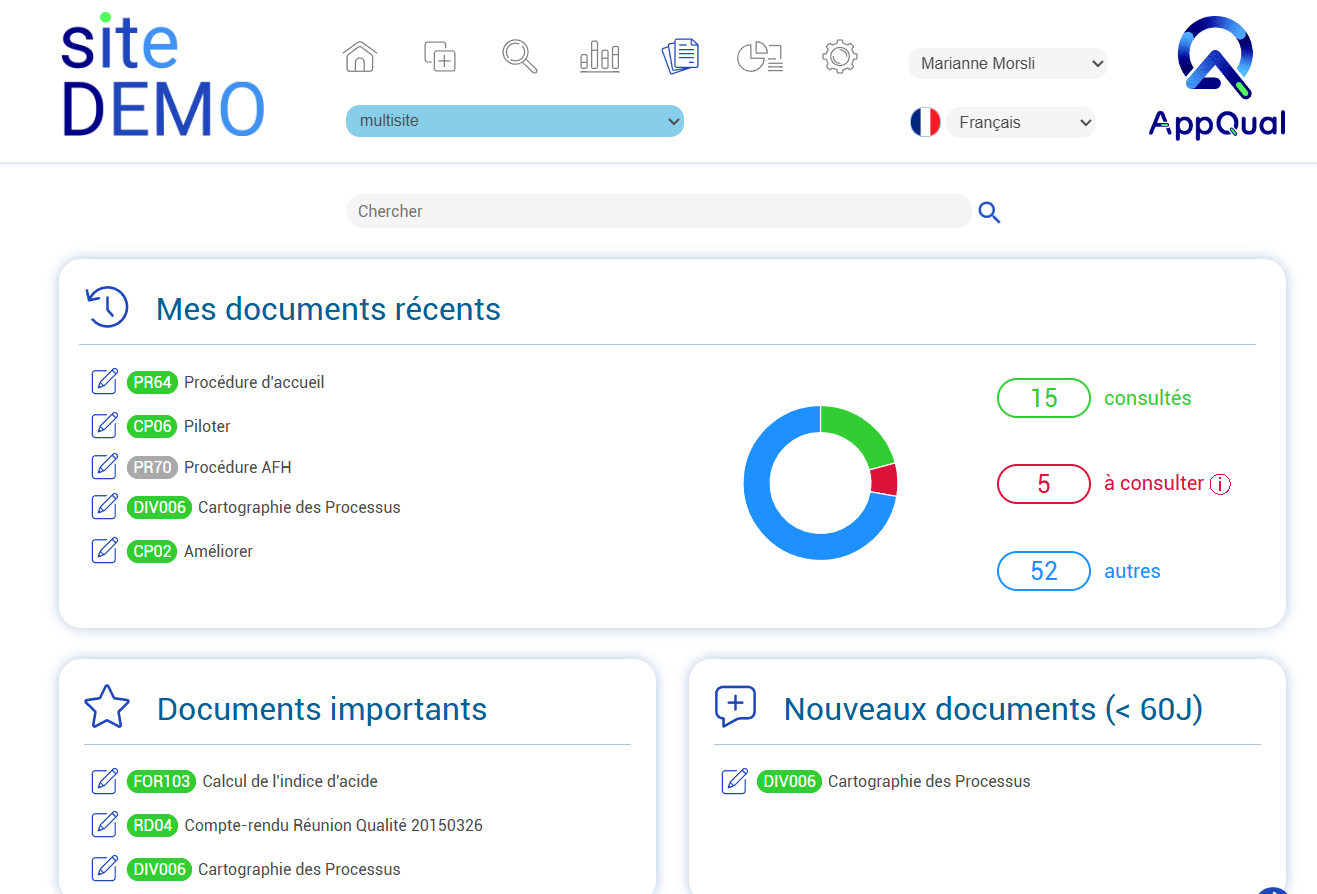Screen dimensions: 1317x894
Task: Open the multisite dropdown
Action: click(515, 121)
